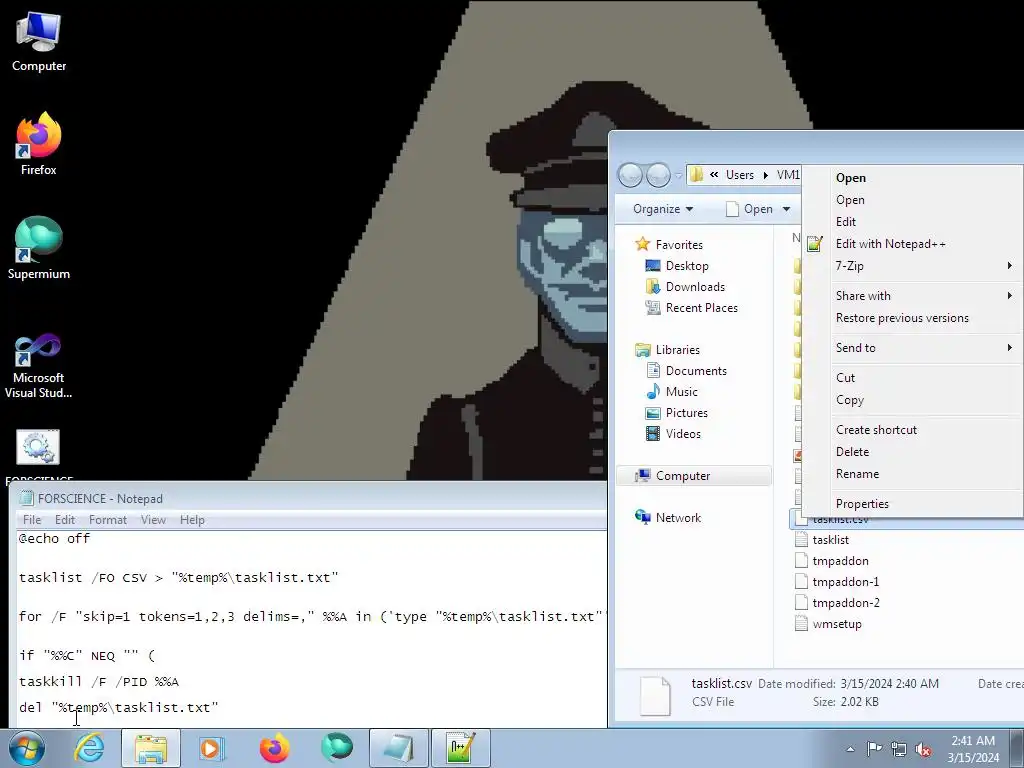Click the Open button in Explorer's toolbar
Viewport: 1024px width, 768px height.
click(750, 209)
